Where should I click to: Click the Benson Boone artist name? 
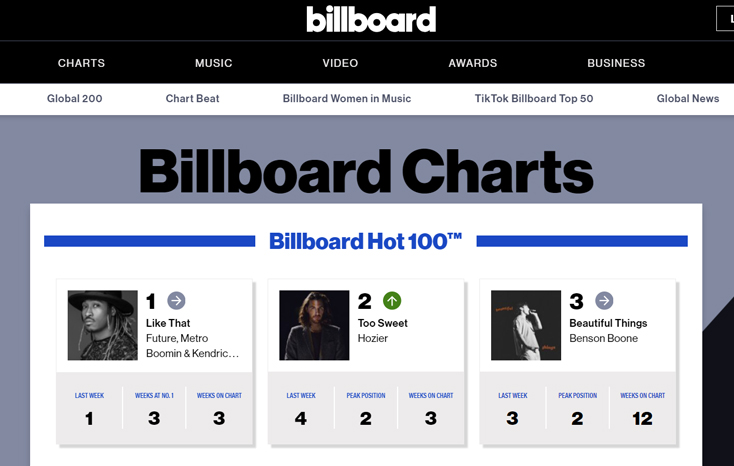tap(603, 338)
